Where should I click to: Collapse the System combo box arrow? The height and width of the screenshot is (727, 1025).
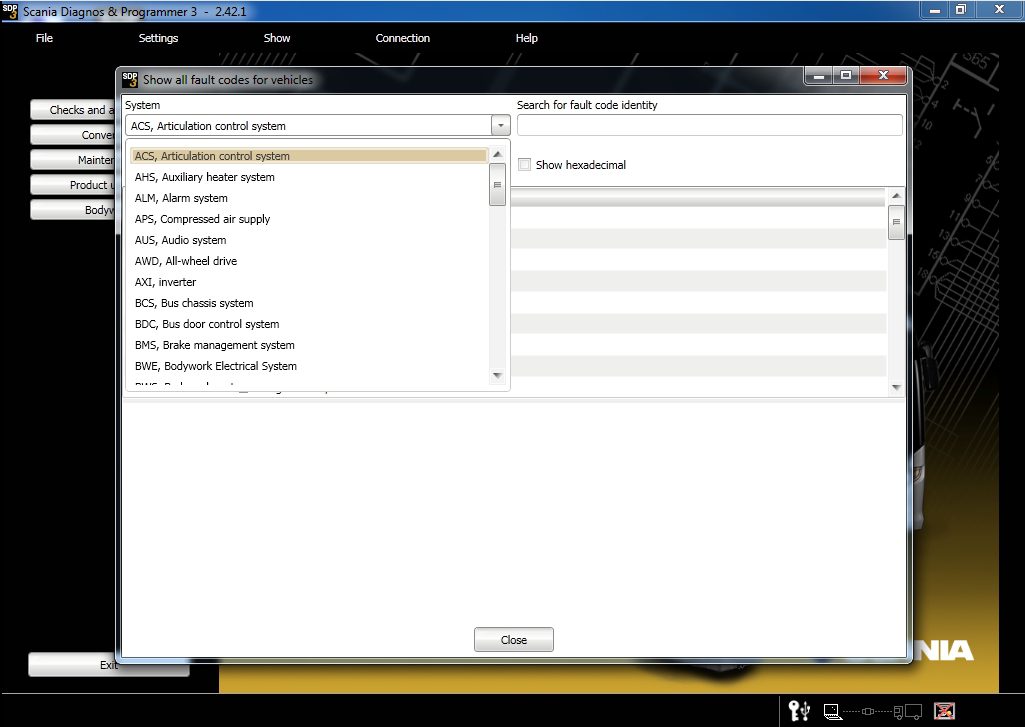[x=501, y=126]
